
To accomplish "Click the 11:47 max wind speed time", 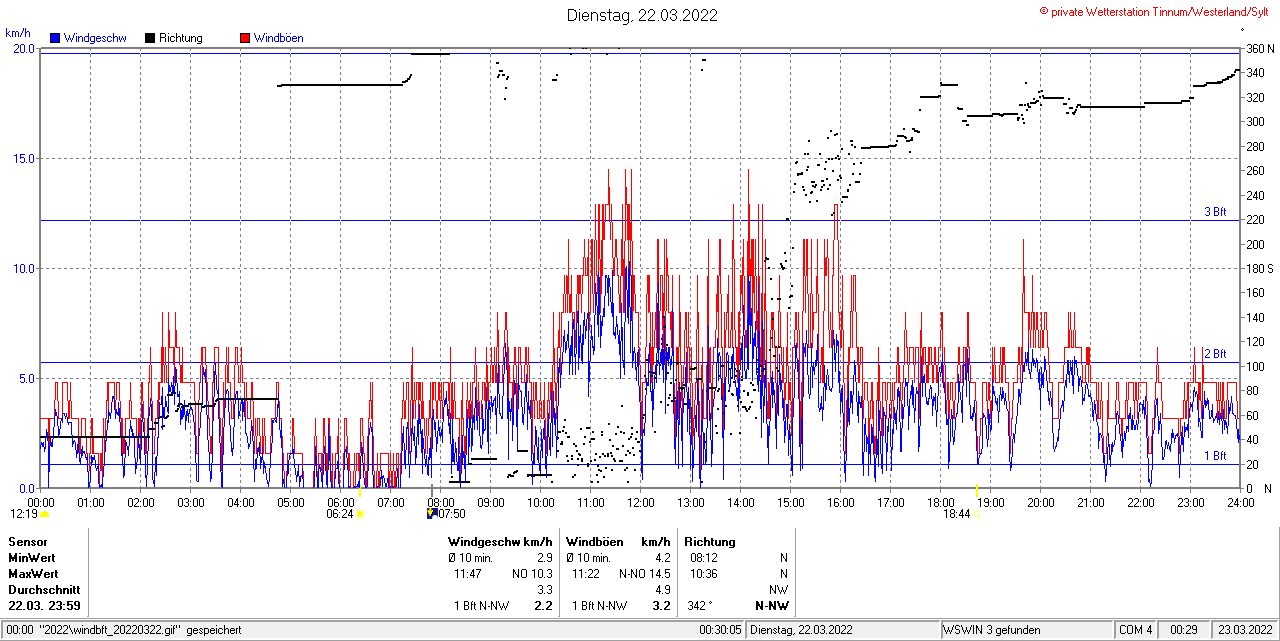I will (x=468, y=574).
